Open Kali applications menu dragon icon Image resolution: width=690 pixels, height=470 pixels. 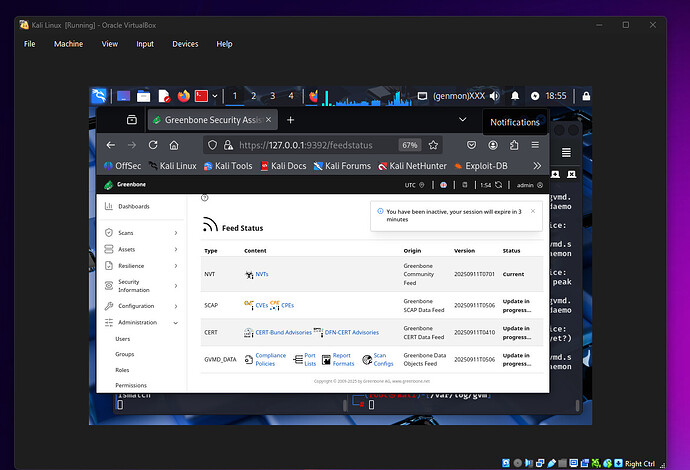click(100, 96)
